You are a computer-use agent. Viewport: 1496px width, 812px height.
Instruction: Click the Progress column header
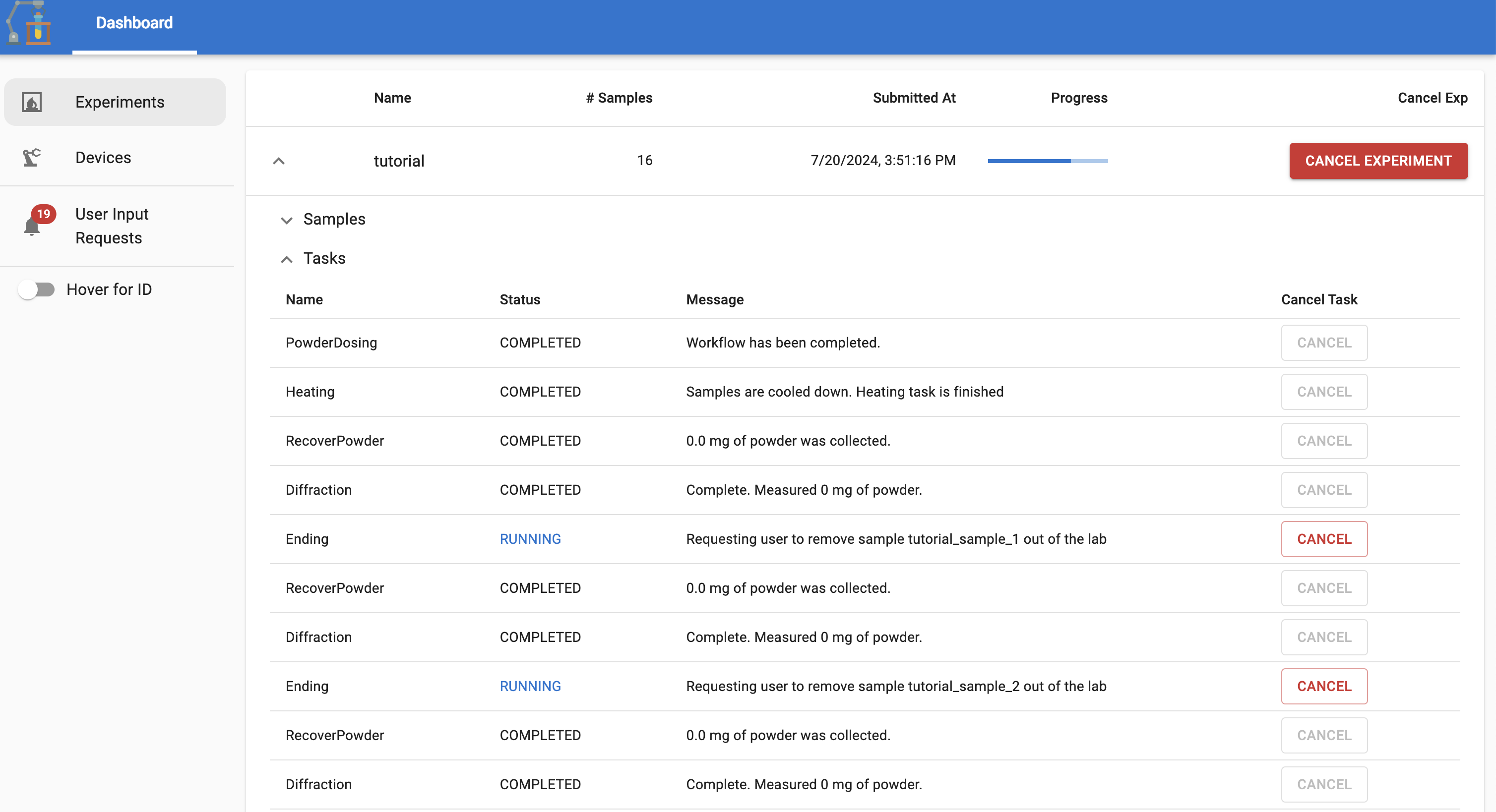[x=1079, y=98]
